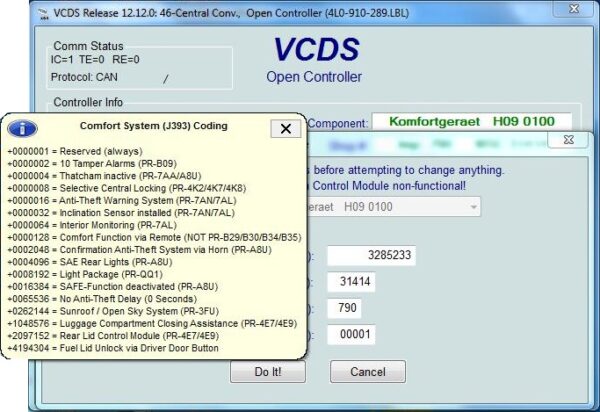Viewport: 600px width, 412px height.
Task: Click the 'Controller Info' group label
Action: click(x=88, y=102)
